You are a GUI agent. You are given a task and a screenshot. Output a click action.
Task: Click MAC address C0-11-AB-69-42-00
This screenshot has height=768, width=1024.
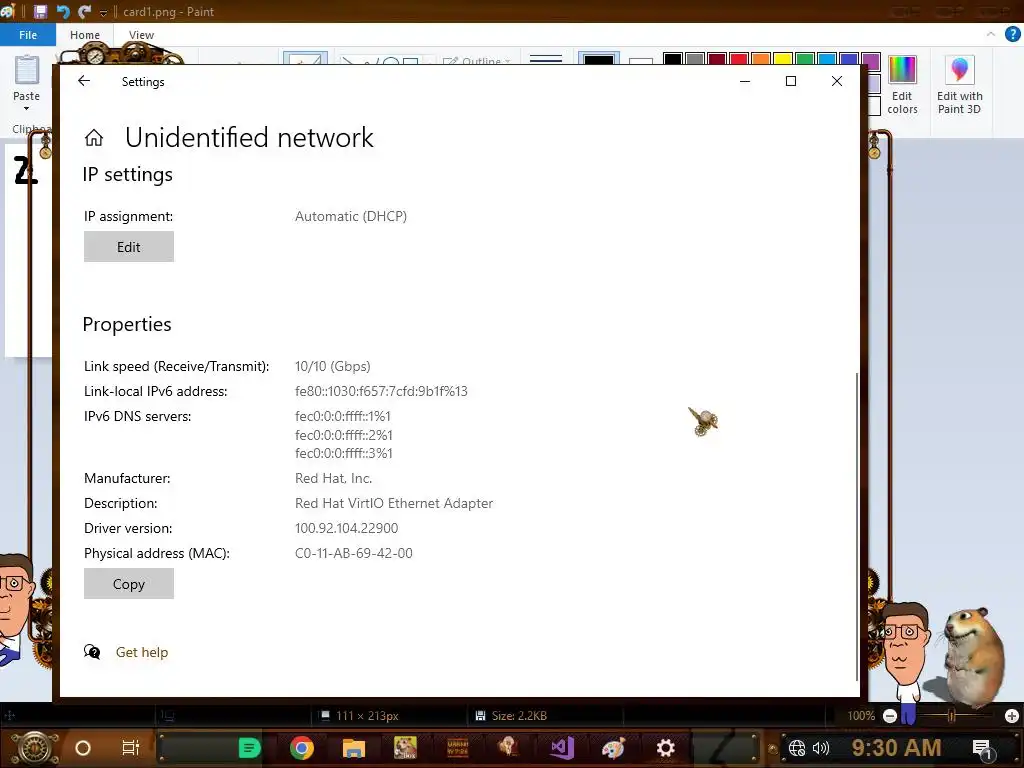pyautogui.click(x=353, y=553)
